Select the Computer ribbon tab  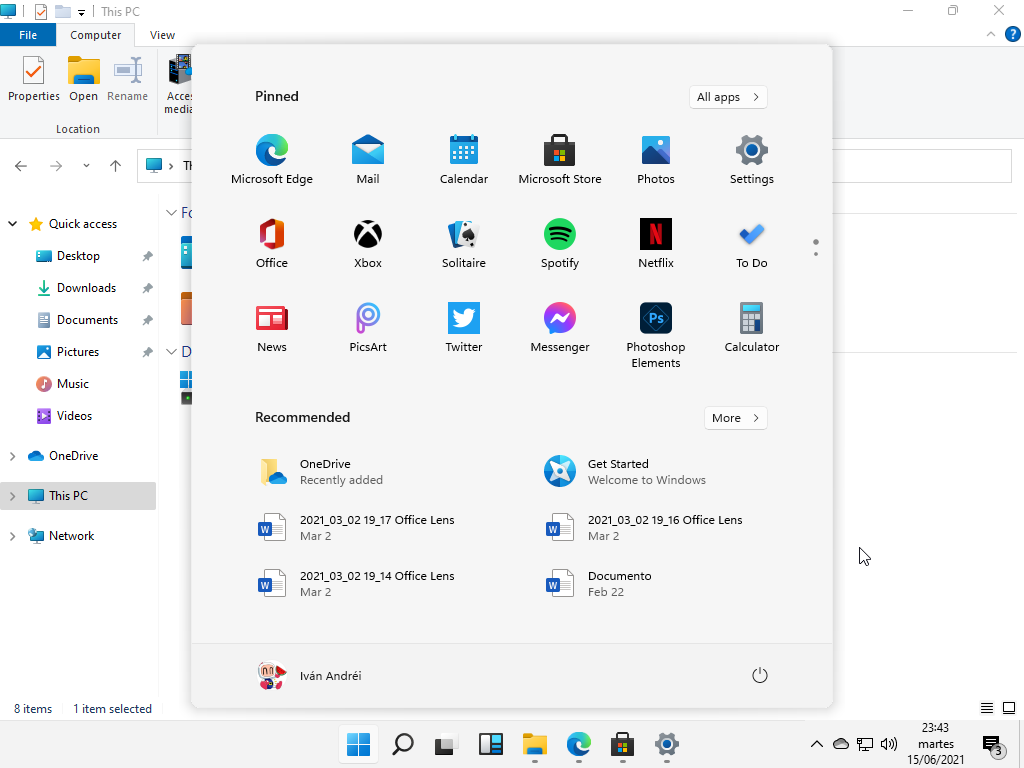coord(95,35)
